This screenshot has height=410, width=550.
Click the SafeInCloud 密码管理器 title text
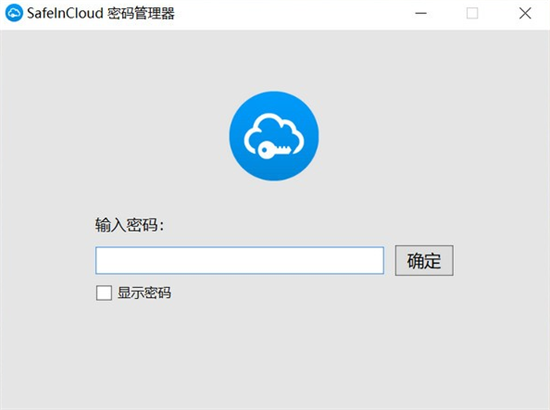coord(101,13)
